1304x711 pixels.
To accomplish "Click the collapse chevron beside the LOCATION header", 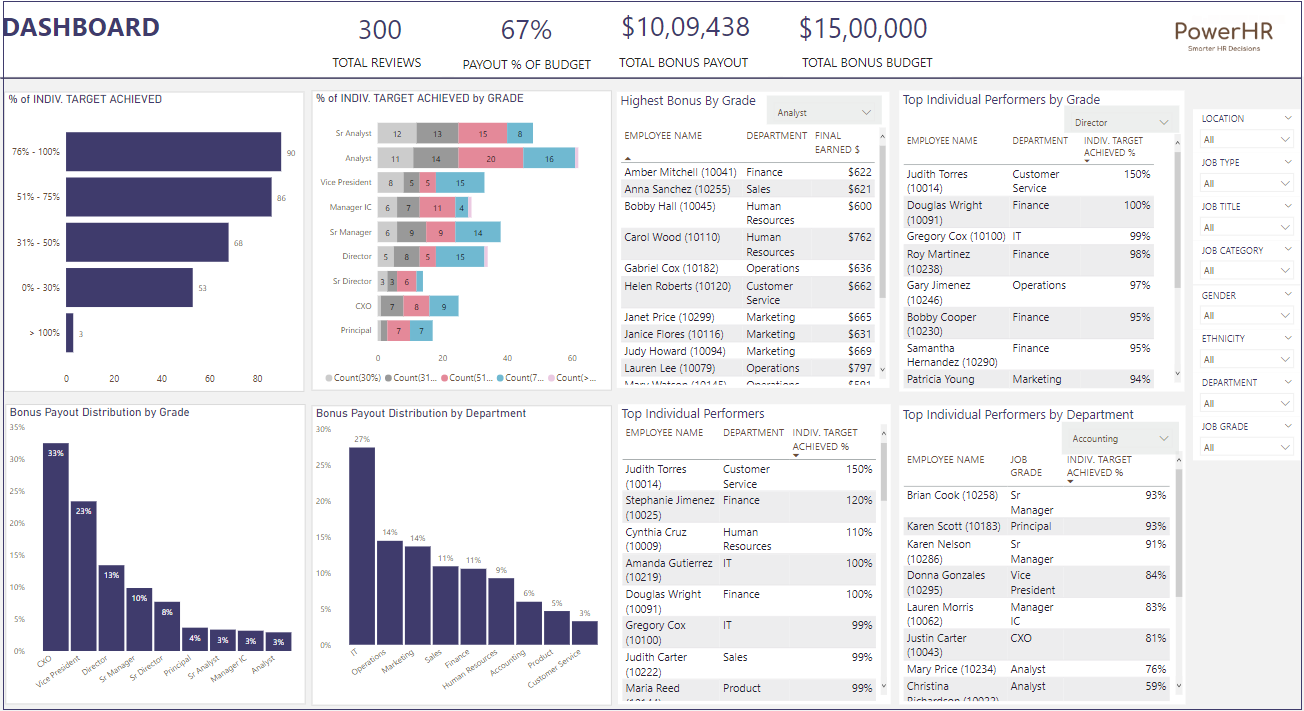I will point(1287,118).
